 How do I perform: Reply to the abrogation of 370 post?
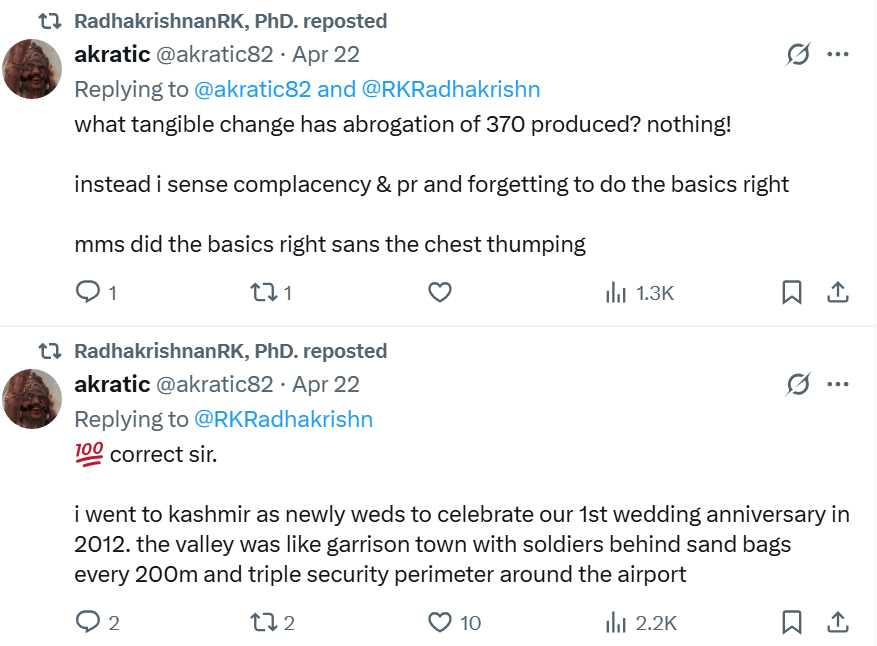[x=89, y=293]
